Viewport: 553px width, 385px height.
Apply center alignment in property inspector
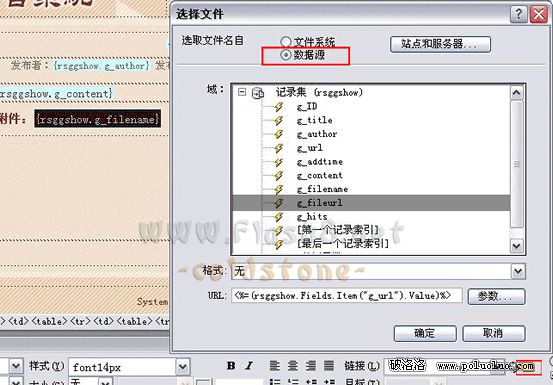[x=293, y=366]
